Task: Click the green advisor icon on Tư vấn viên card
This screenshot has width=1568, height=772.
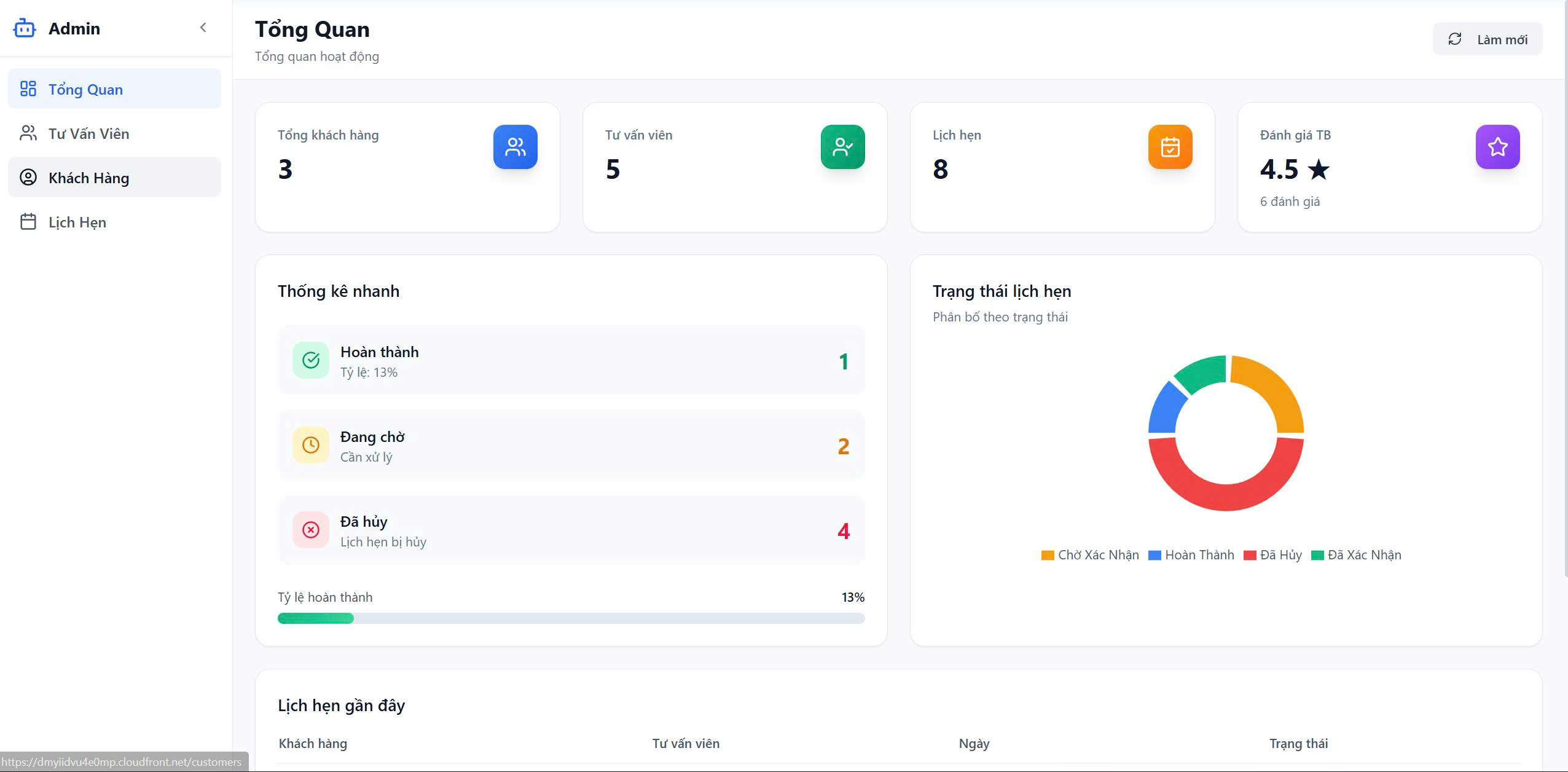Action: click(x=842, y=147)
